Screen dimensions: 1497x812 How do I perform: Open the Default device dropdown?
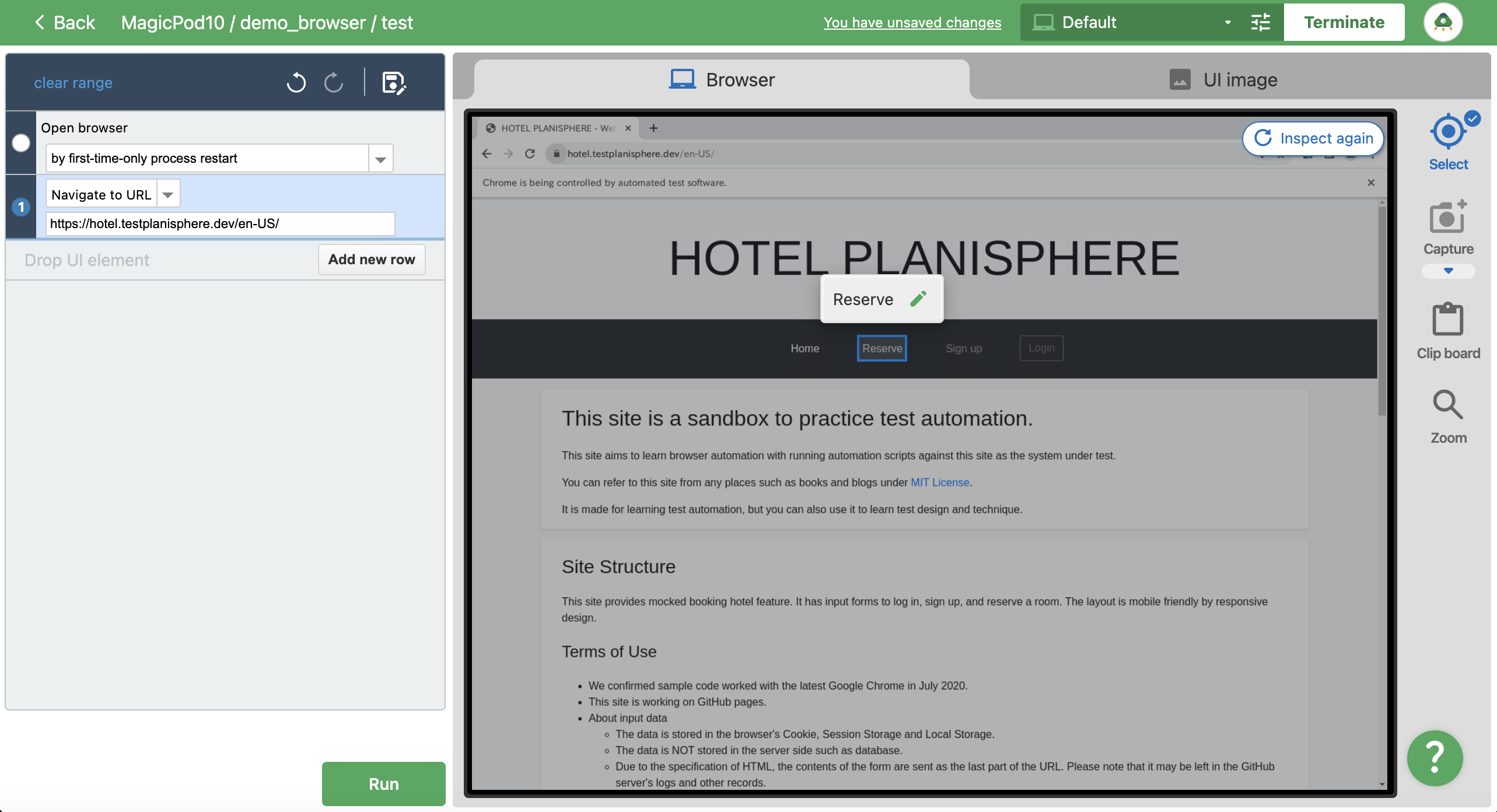(1132, 23)
